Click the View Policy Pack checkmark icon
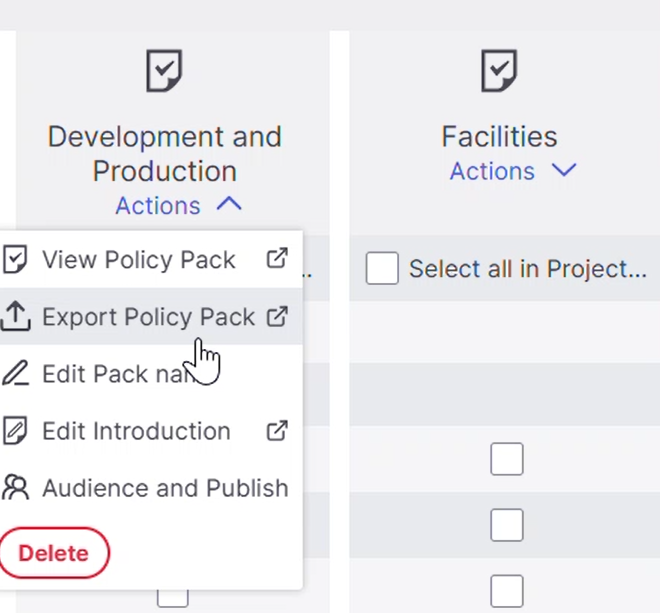Viewport: 660px width, 613px height. tap(15, 260)
